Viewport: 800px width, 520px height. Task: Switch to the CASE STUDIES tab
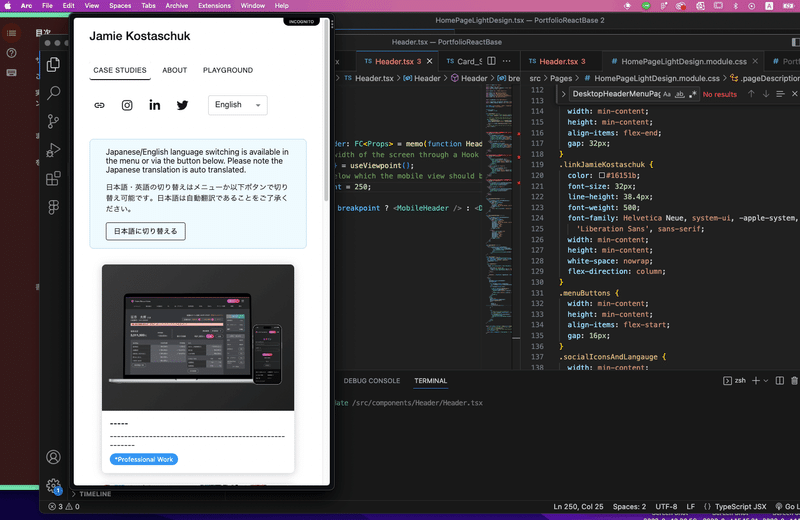tap(120, 70)
